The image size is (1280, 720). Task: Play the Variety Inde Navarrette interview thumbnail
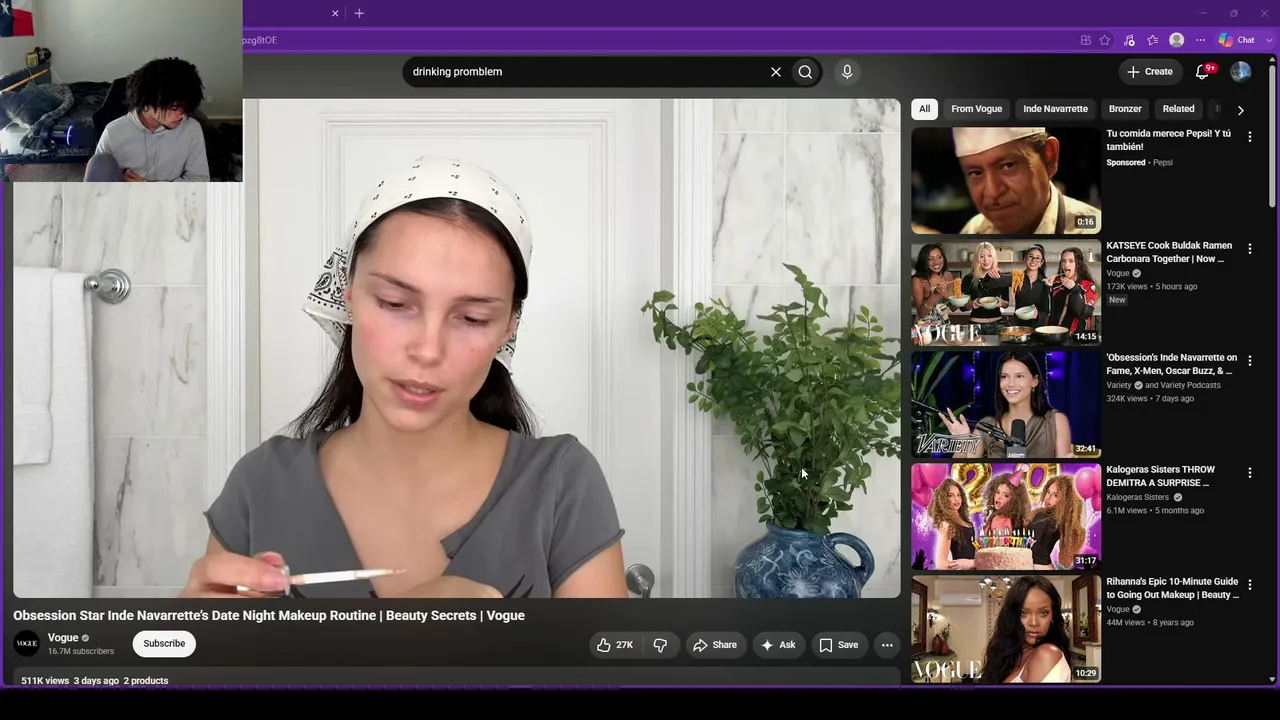[1006, 405]
